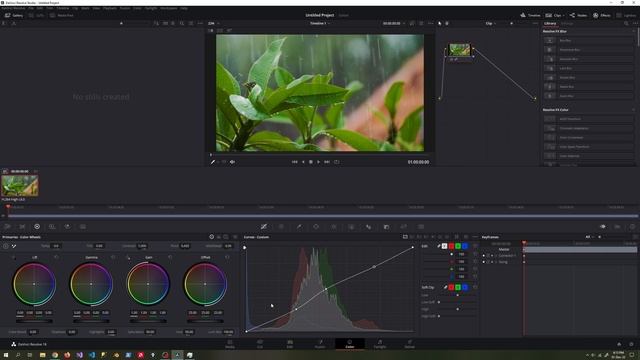
Task: Open the Tracker palette
Action: (x=333, y=227)
